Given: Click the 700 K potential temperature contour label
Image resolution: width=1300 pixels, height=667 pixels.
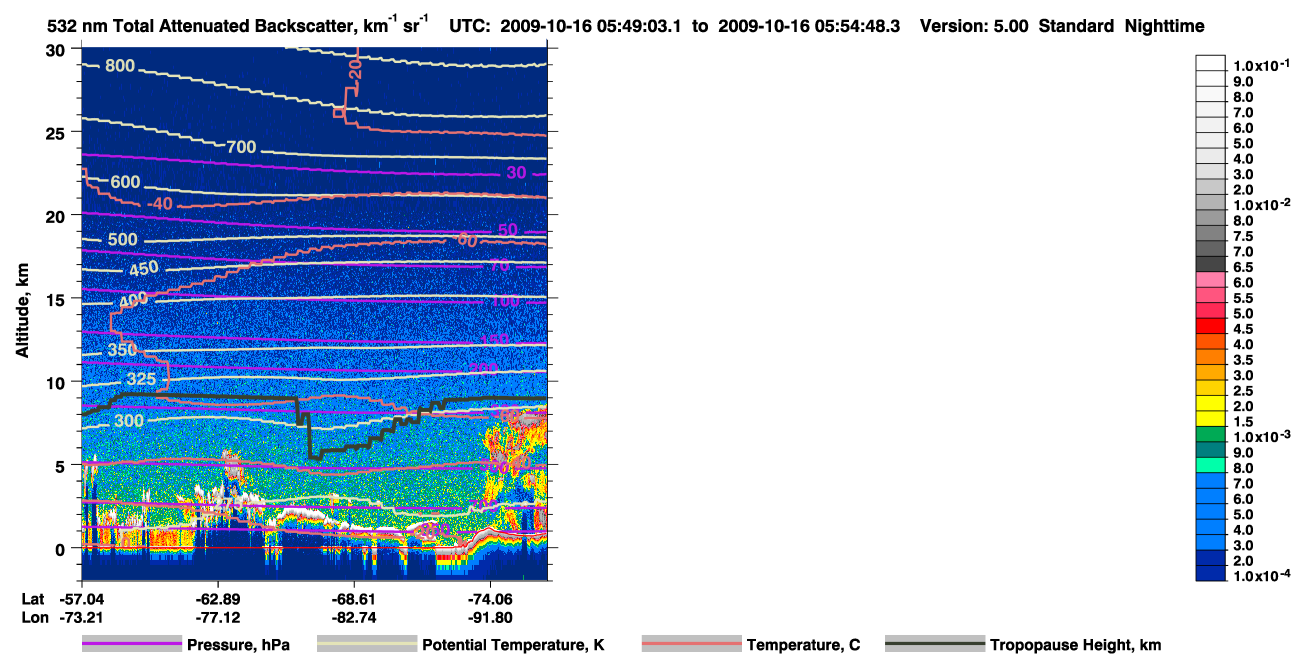Looking at the screenshot, I should click(x=242, y=147).
